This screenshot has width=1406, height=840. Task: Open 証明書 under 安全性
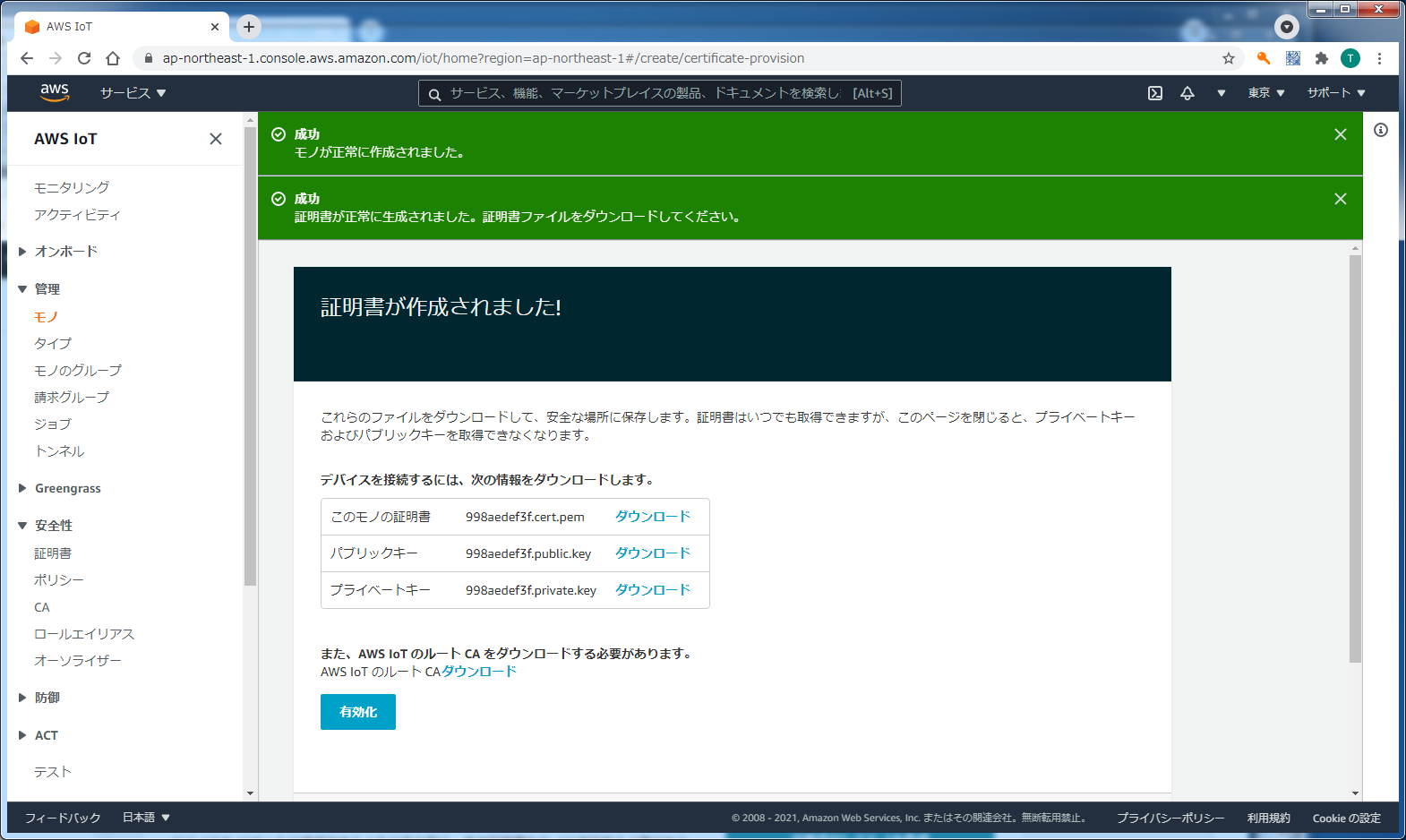53,553
